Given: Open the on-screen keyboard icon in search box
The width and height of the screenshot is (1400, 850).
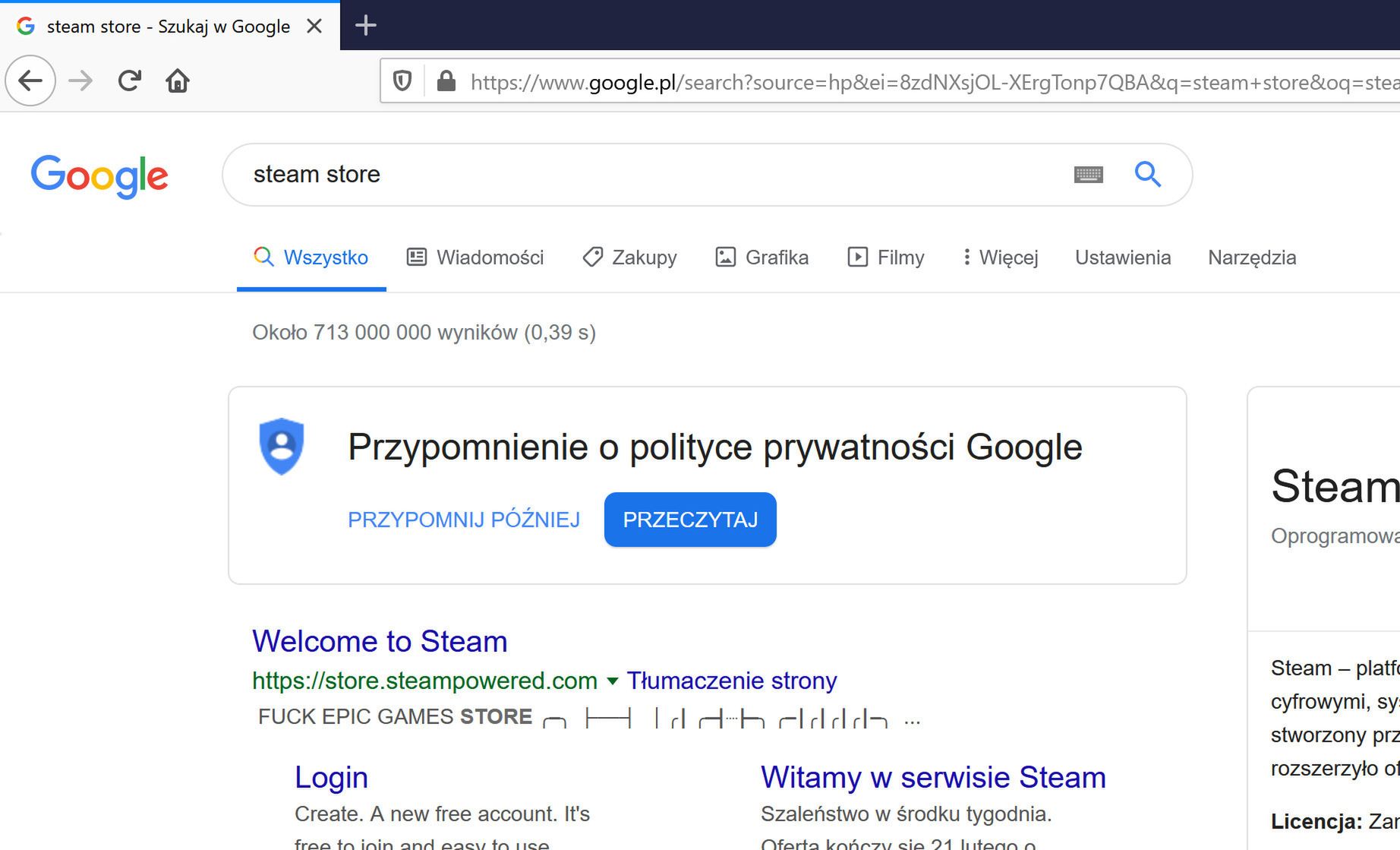Looking at the screenshot, I should click(1089, 175).
